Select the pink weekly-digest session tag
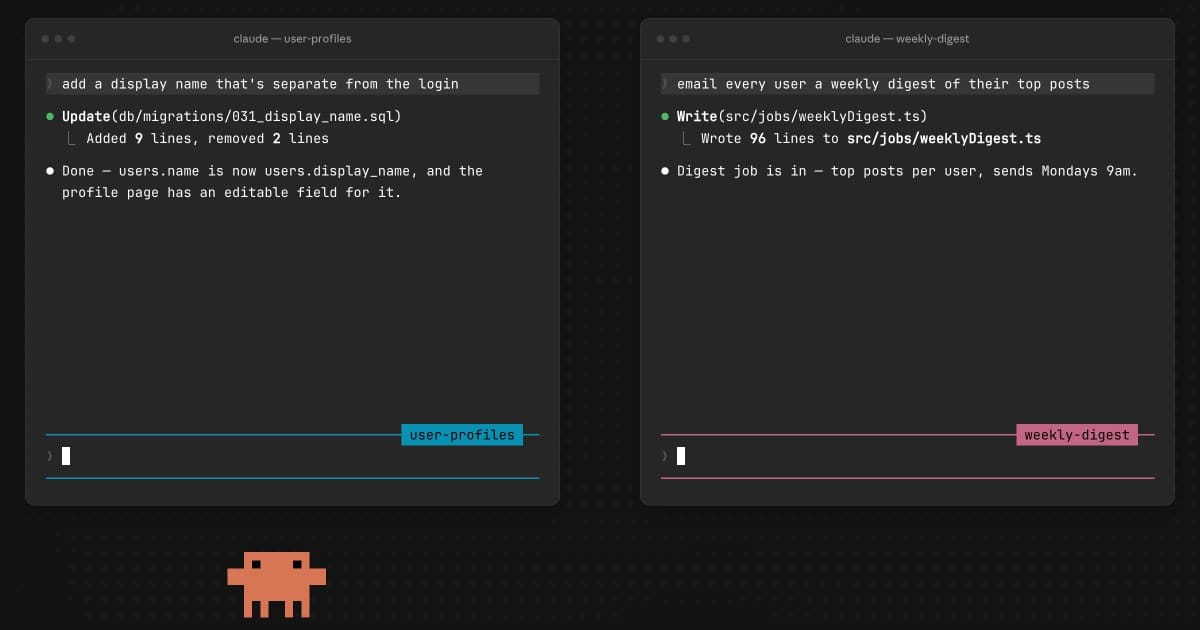 pos(1077,435)
